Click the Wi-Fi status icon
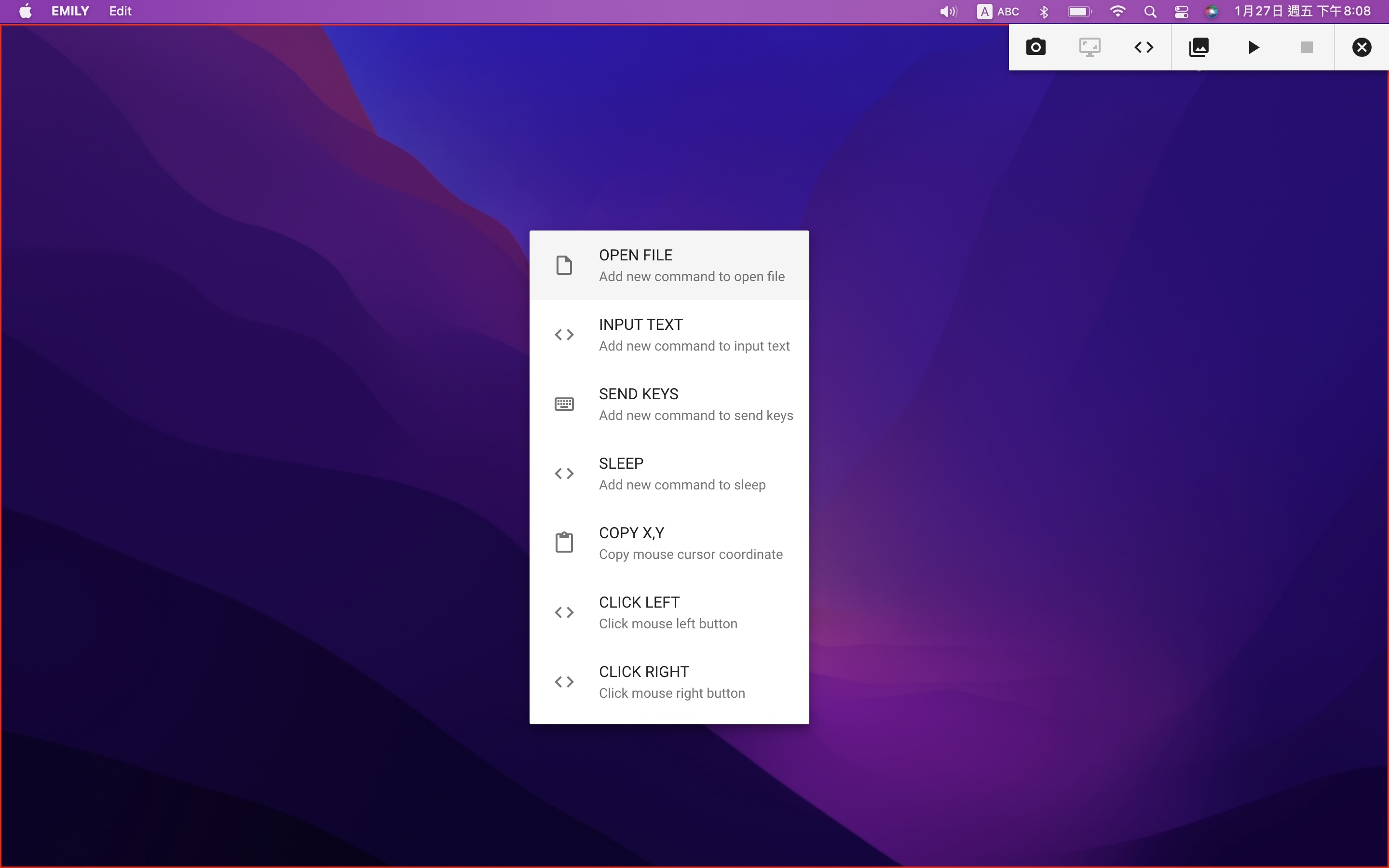The image size is (1389, 868). pyautogui.click(x=1117, y=12)
